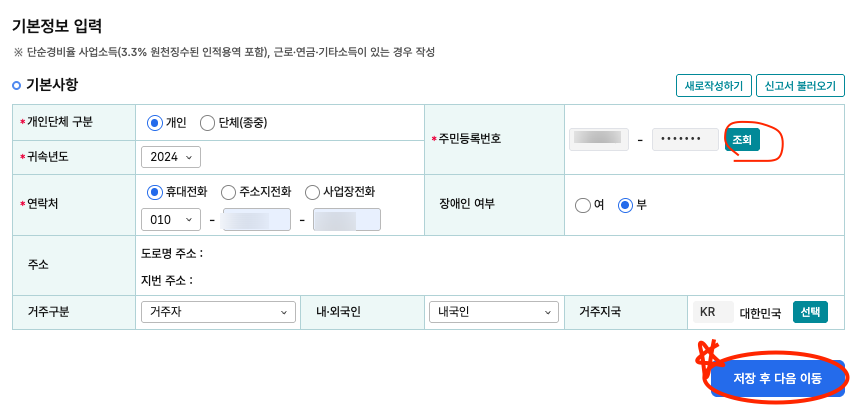Click 신고서 불러오기 button
The height and width of the screenshot is (407, 857).
[x=800, y=86]
